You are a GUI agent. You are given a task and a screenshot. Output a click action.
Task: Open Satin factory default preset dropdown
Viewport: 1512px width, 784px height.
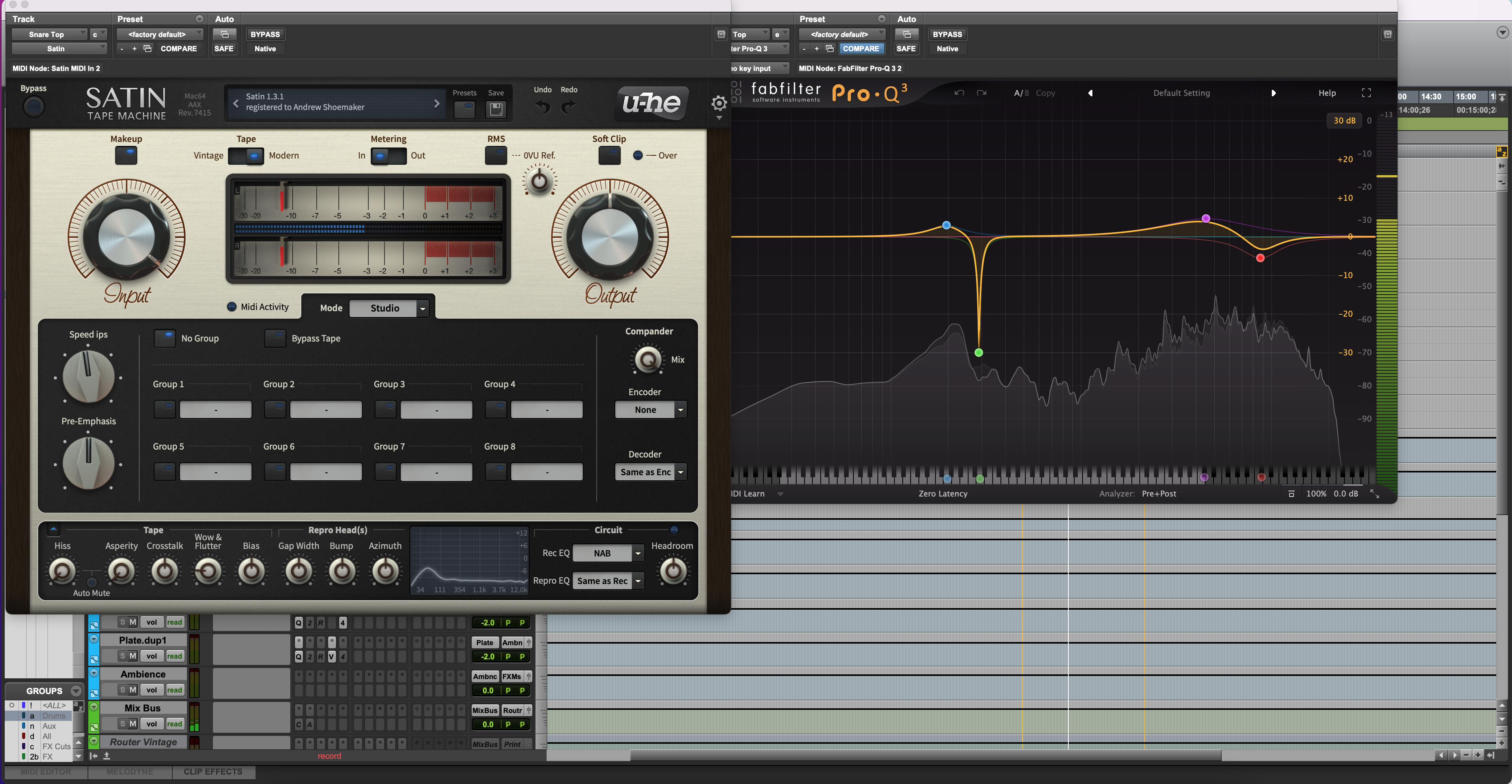160,34
